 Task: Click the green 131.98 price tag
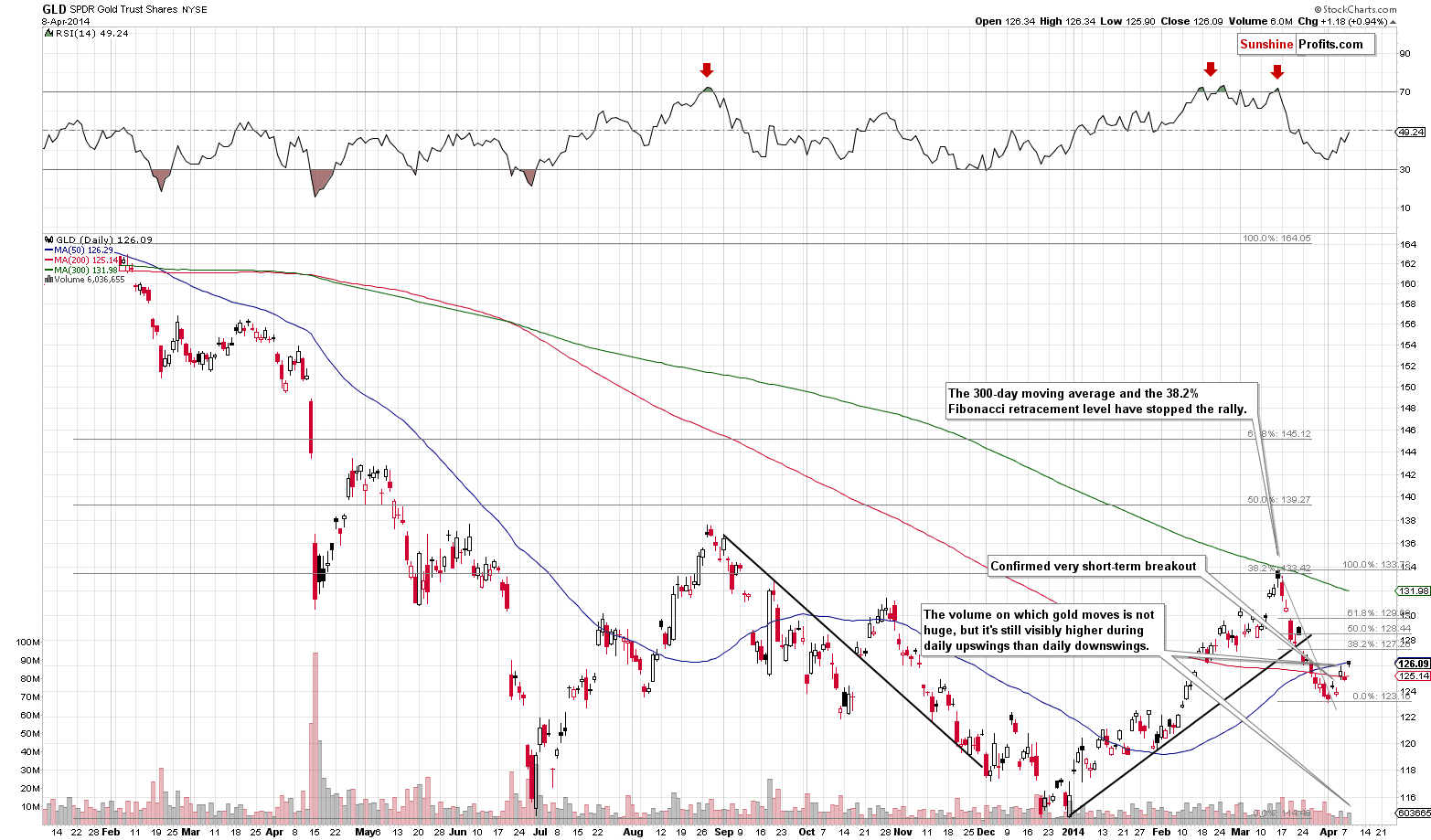pos(1413,590)
